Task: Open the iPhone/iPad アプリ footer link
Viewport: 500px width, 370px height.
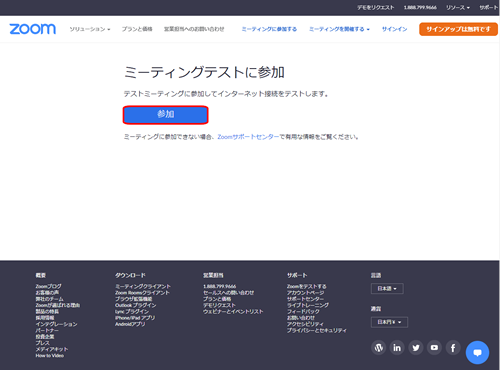Action: pos(135,318)
